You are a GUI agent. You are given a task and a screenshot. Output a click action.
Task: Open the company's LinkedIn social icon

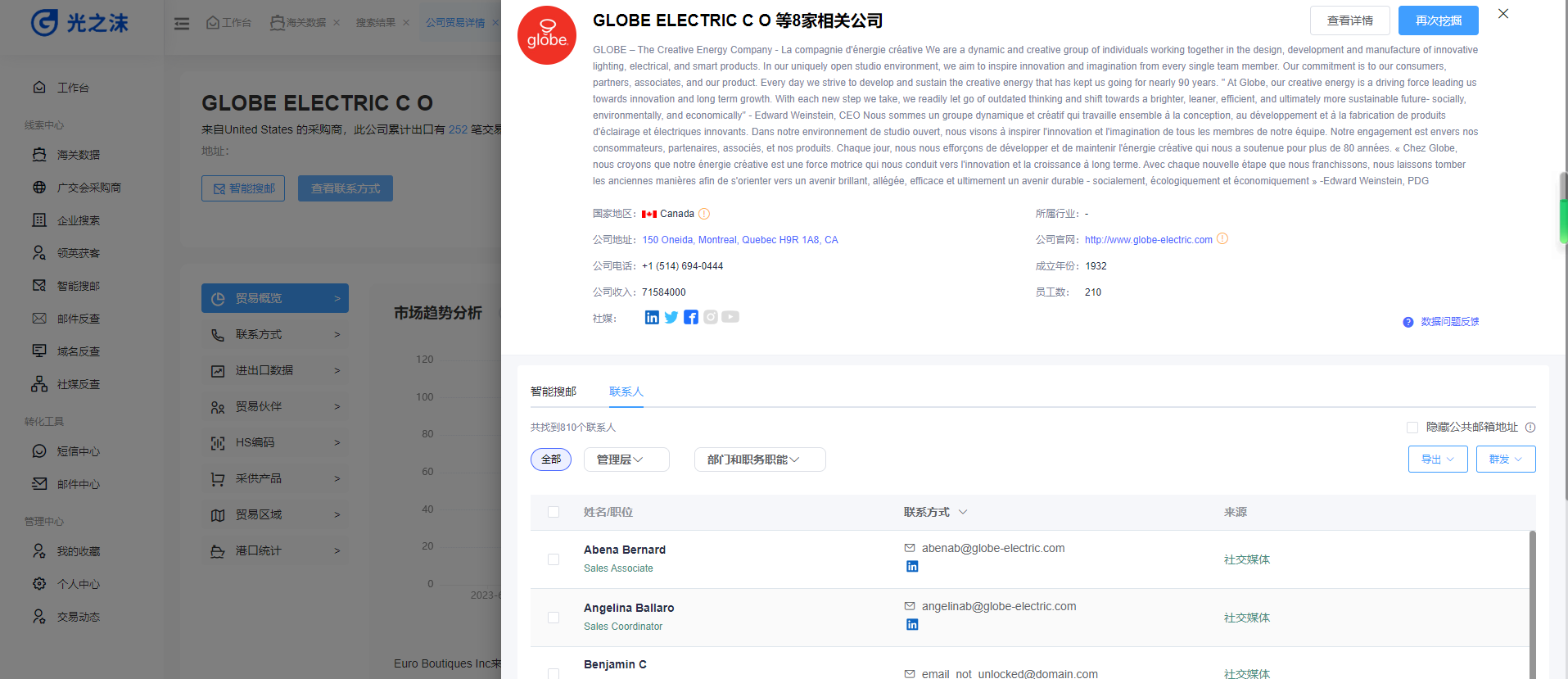coord(652,318)
